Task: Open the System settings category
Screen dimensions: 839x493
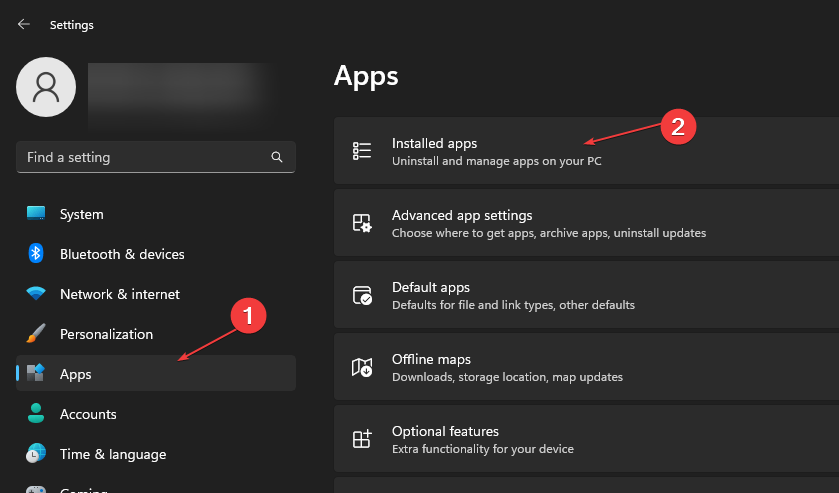Action: [81, 214]
